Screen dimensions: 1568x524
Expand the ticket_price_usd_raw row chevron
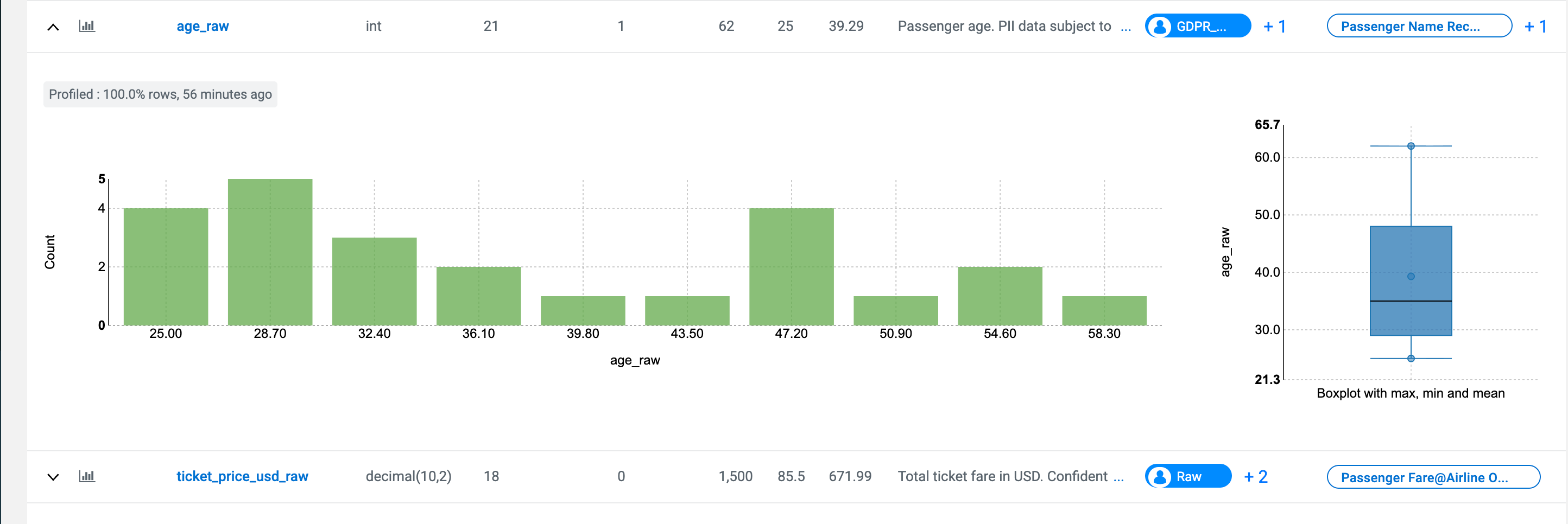click(54, 477)
